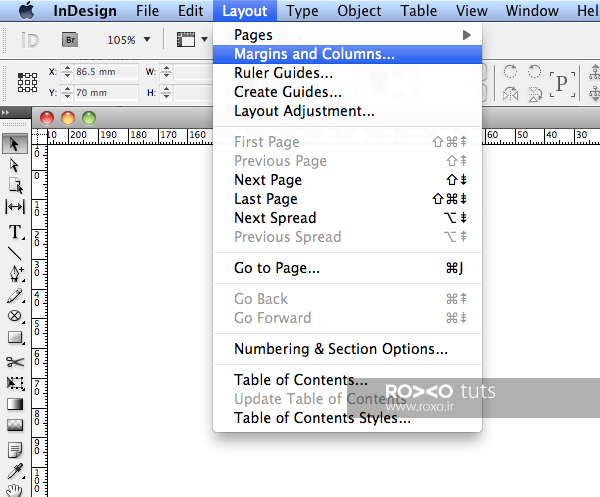Click the H height stepper
Viewport: 600px width, 497px height.
pyautogui.click(x=166, y=93)
